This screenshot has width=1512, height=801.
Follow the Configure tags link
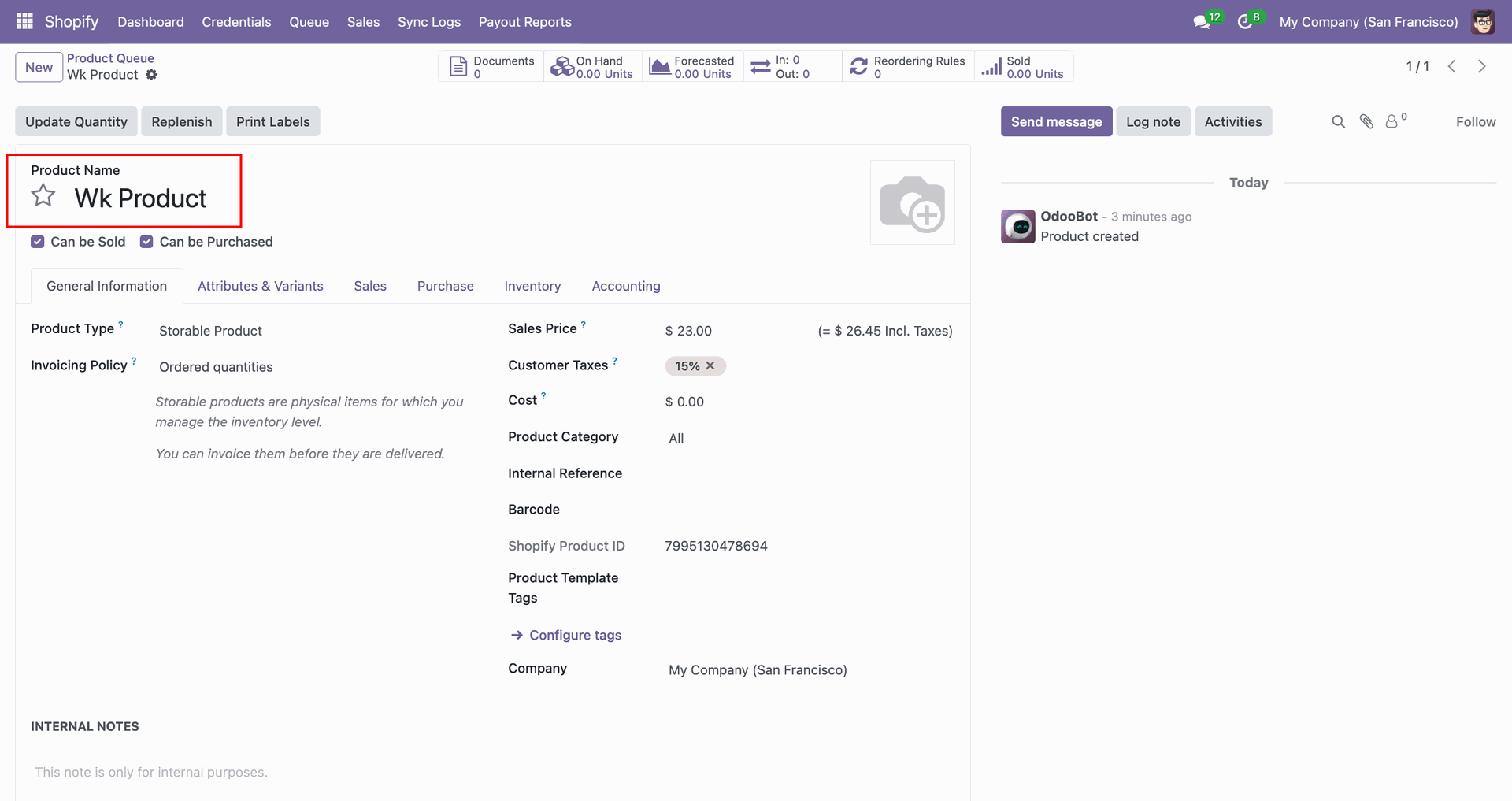click(566, 635)
